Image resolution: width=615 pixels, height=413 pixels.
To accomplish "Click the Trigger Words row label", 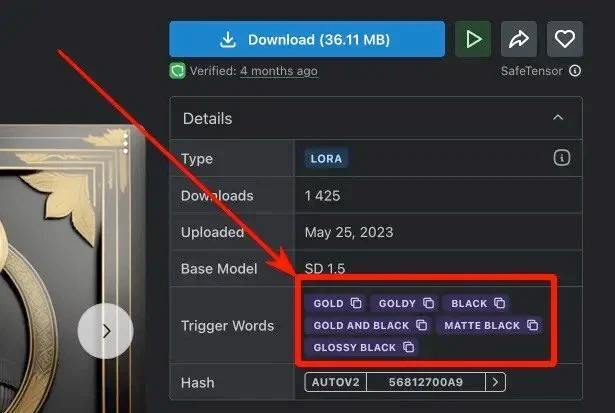I will click(227, 326).
